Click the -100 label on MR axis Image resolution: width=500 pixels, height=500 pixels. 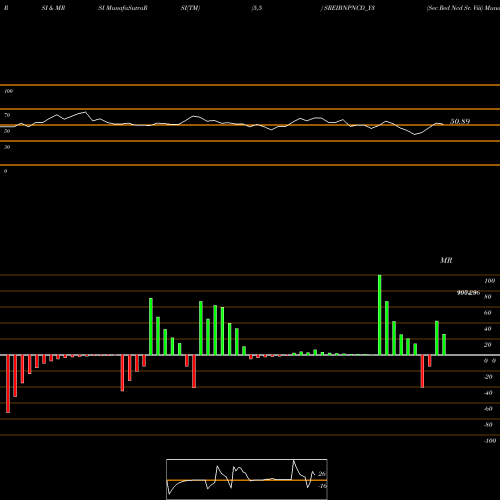point(490,441)
